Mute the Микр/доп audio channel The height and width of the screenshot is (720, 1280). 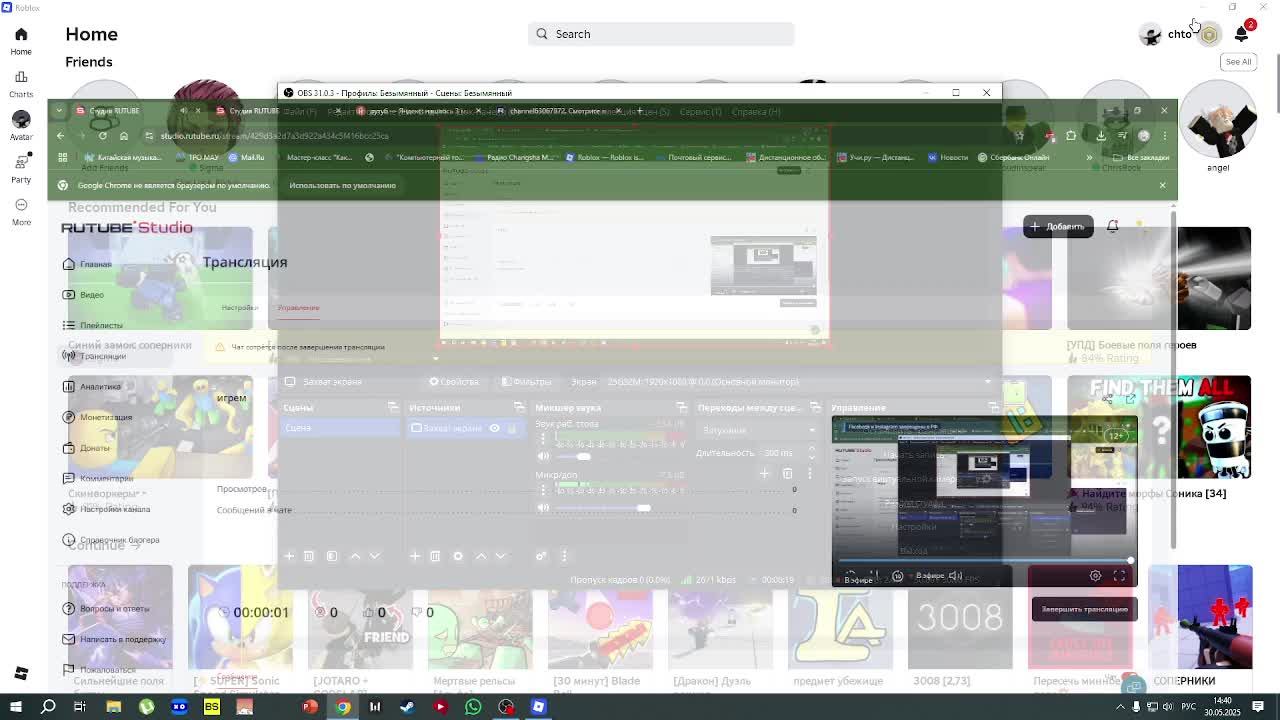point(543,508)
